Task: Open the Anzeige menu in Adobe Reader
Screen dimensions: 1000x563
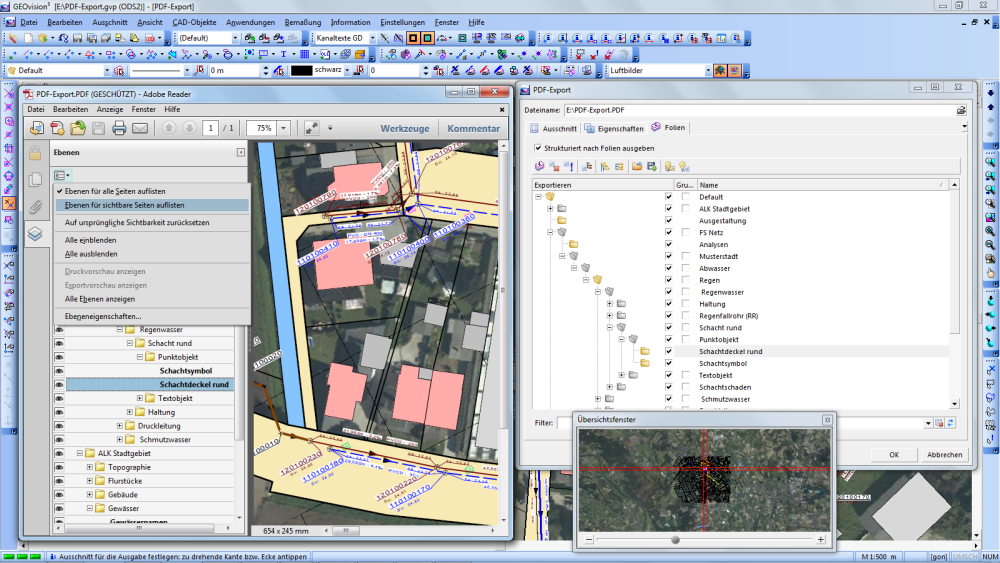Action: (x=110, y=110)
